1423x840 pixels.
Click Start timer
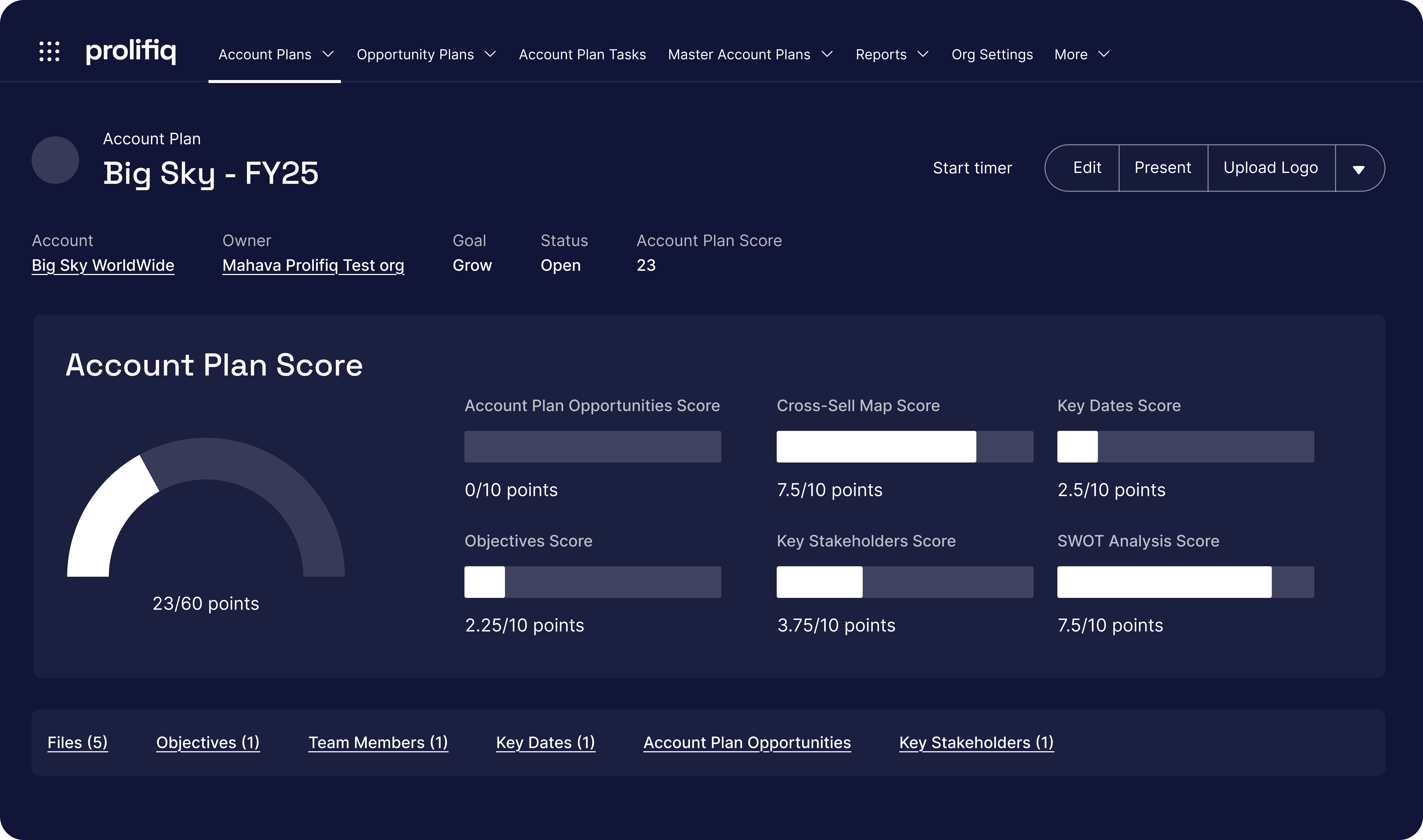[972, 168]
